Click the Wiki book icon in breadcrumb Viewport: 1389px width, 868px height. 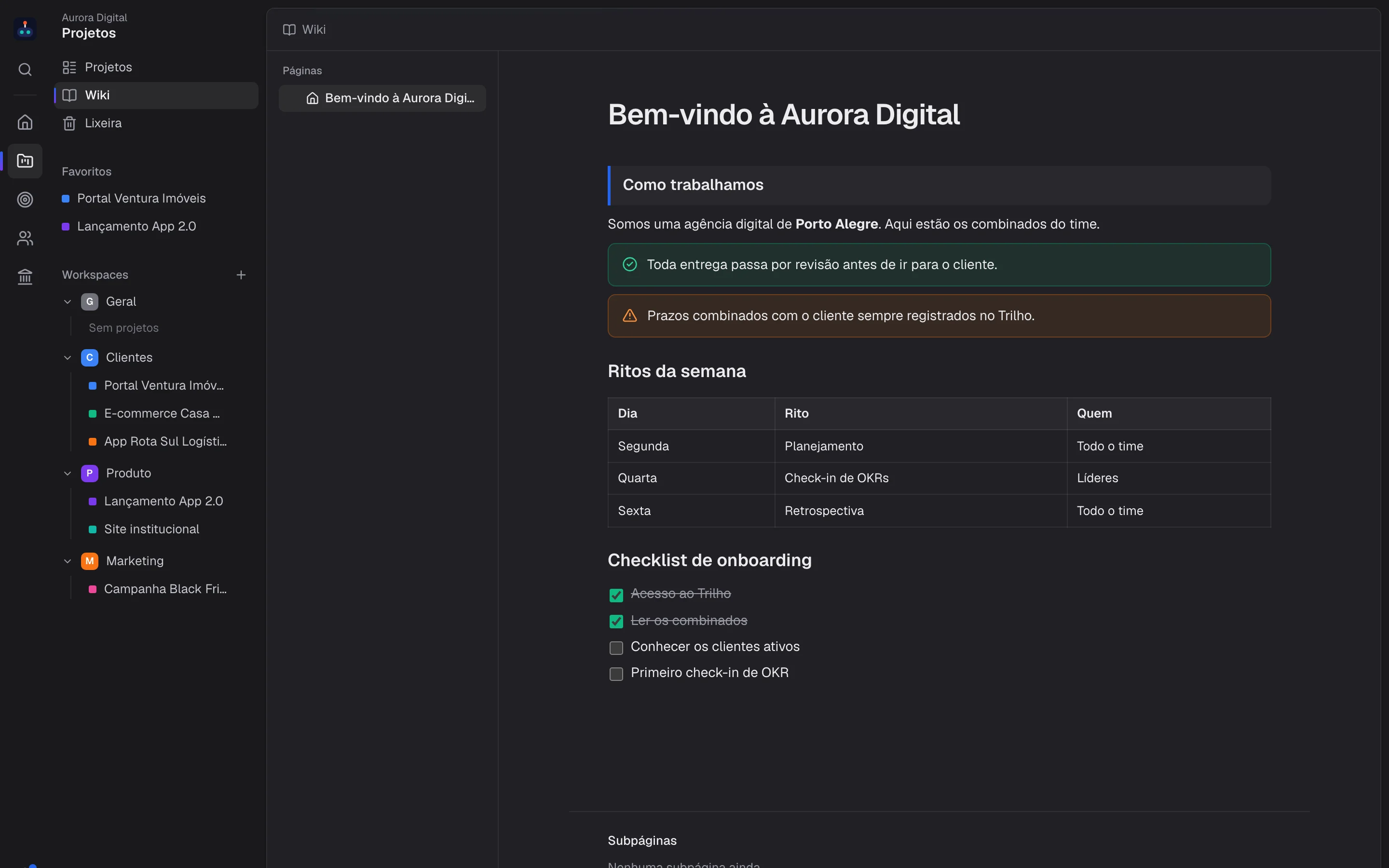tap(289, 29)
